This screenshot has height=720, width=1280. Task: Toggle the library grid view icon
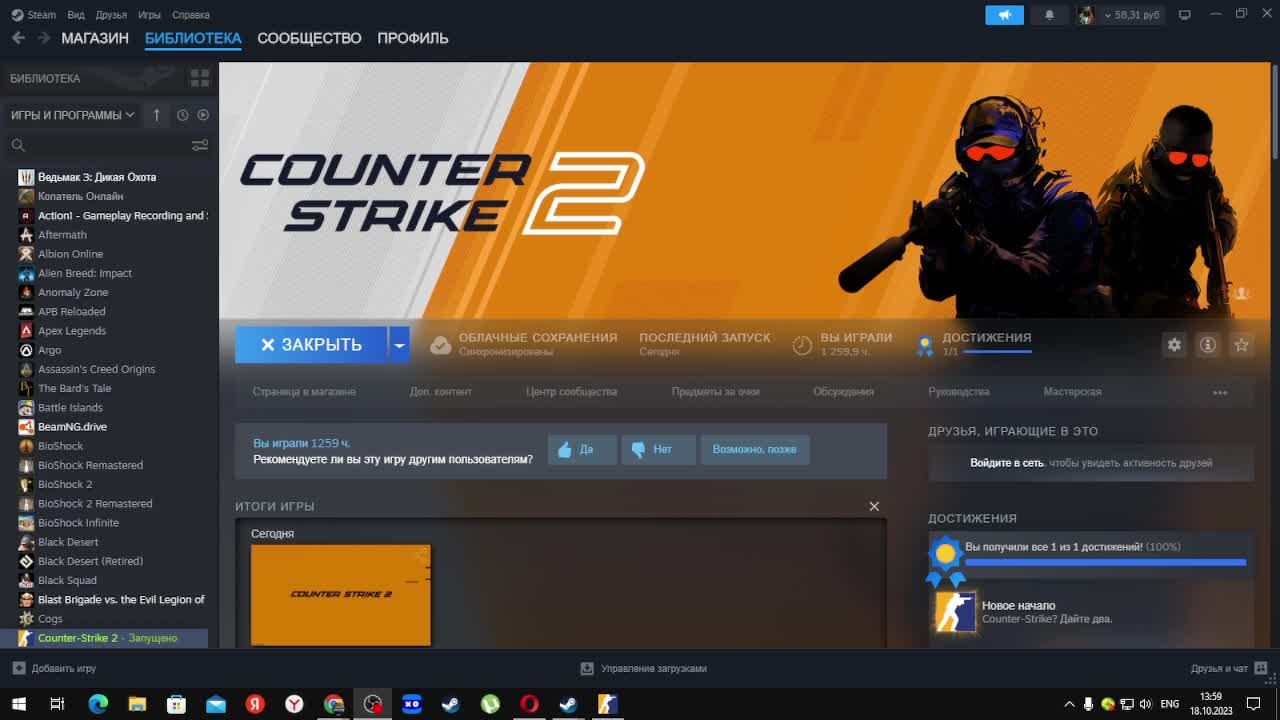click(200, 78)
